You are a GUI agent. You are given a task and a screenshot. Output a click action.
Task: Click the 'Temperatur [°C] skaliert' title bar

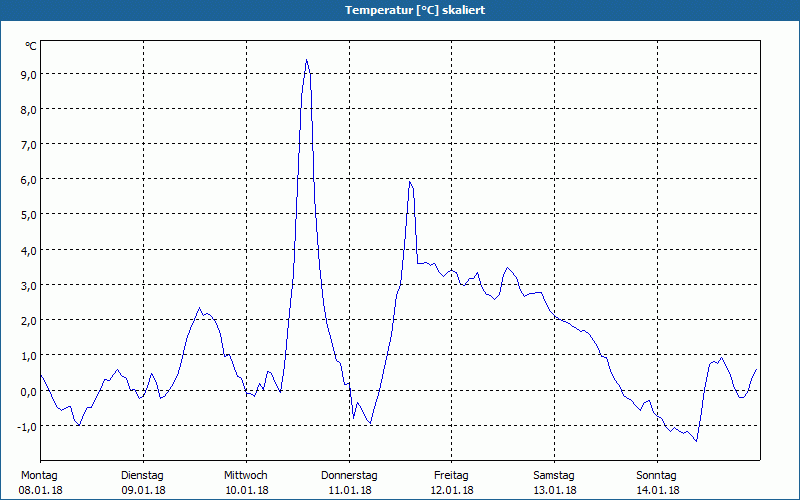pyautogui.click(x=400, y=10)
